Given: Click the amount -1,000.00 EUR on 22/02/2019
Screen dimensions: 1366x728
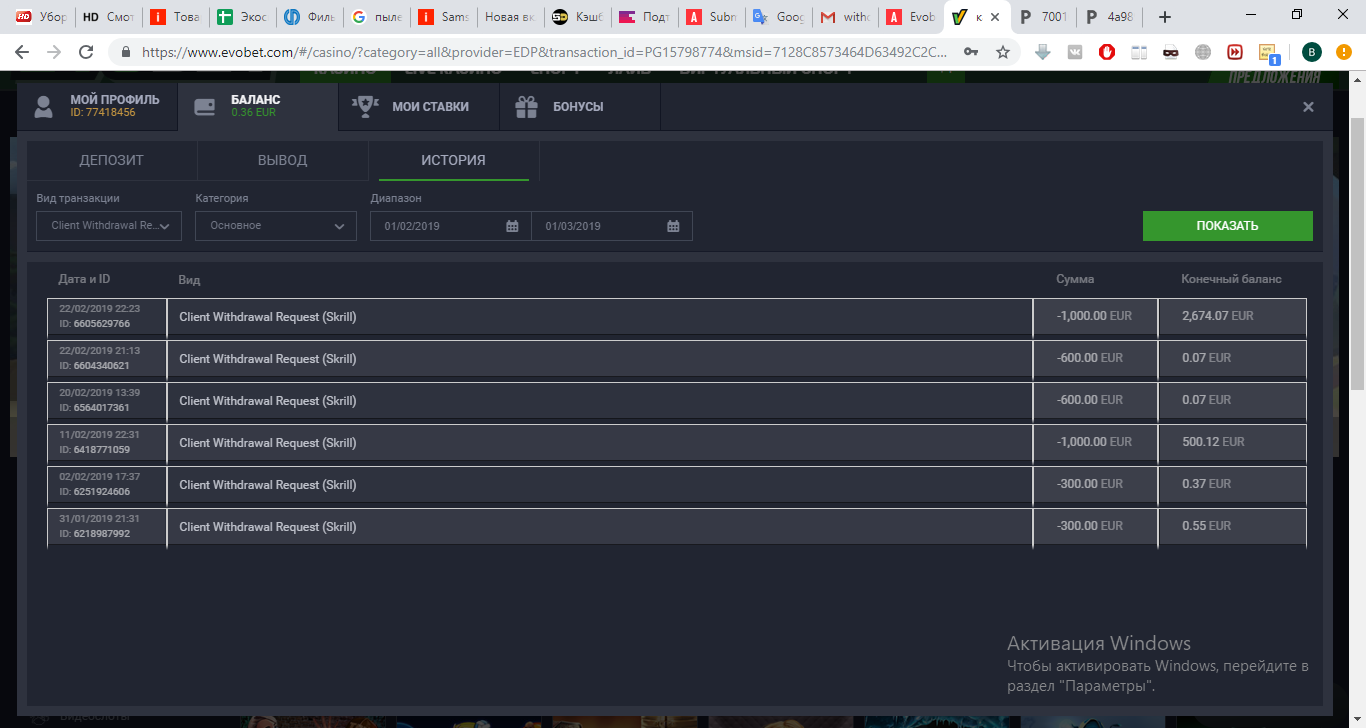Looking at the screenshot, I should pyautogui.click(x=1094, y=316).
